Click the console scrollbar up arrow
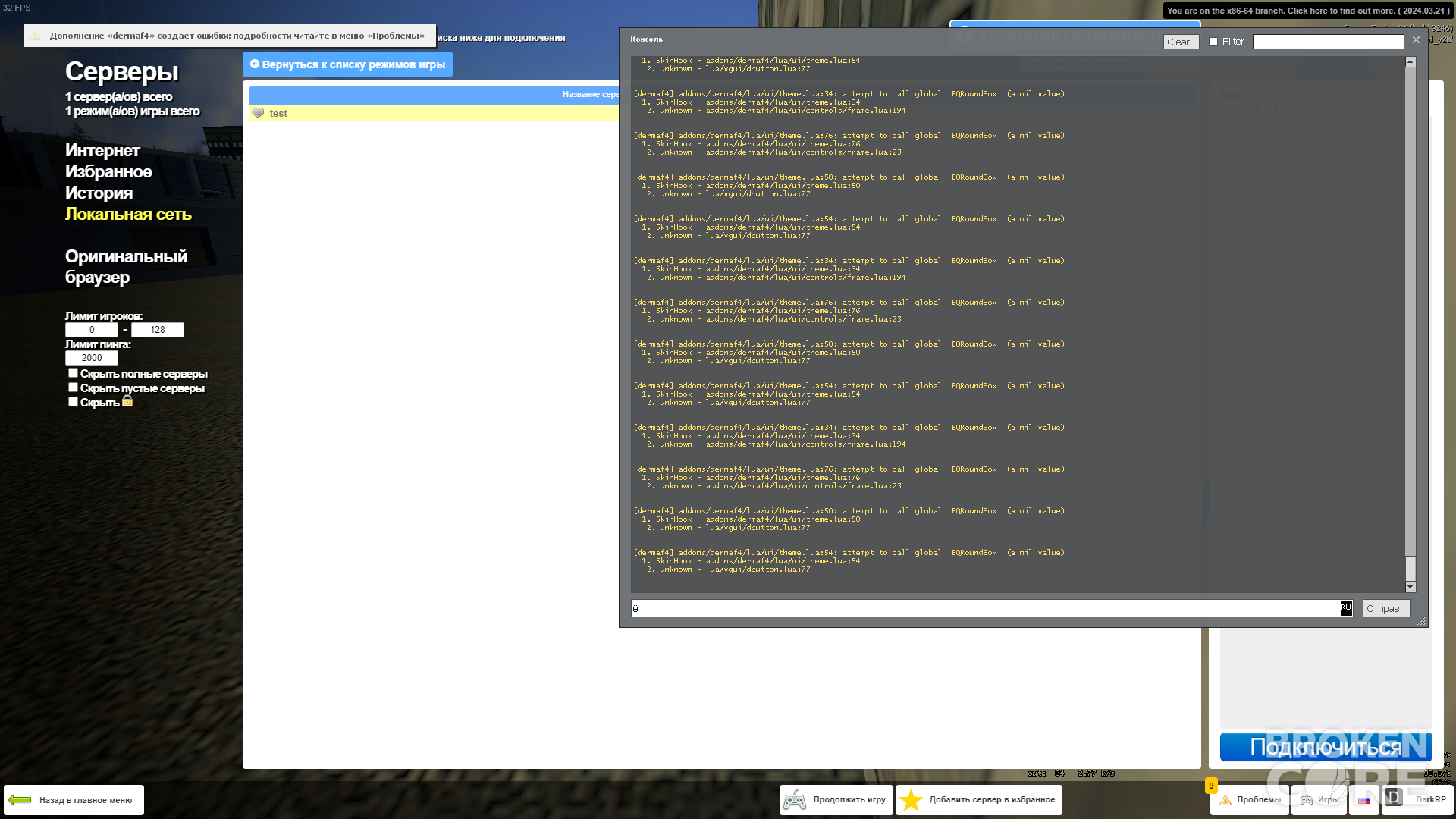The image size is (1456, 819). tap(1410, 62)
